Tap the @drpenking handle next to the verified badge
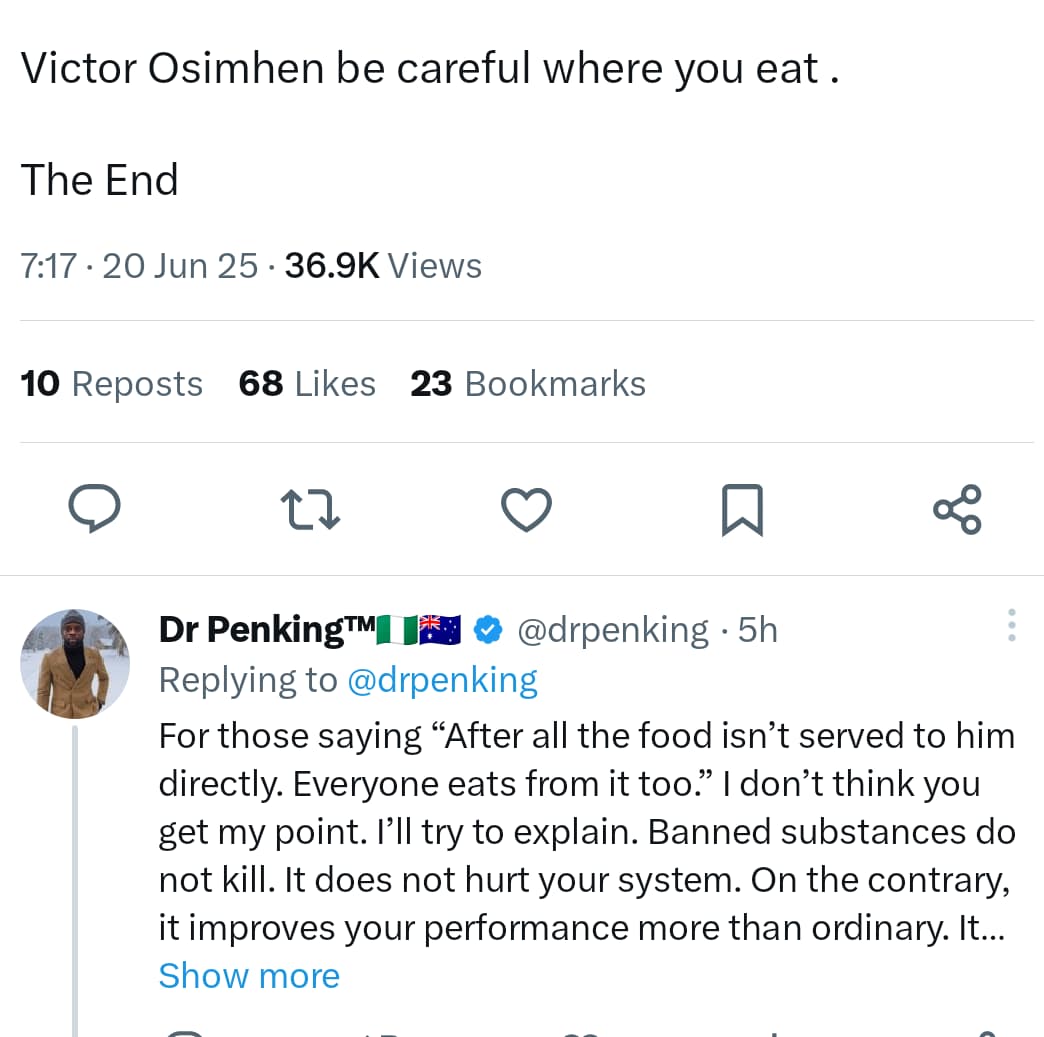This screenshot has width=1044, height=1037. [x=613, y=630]
